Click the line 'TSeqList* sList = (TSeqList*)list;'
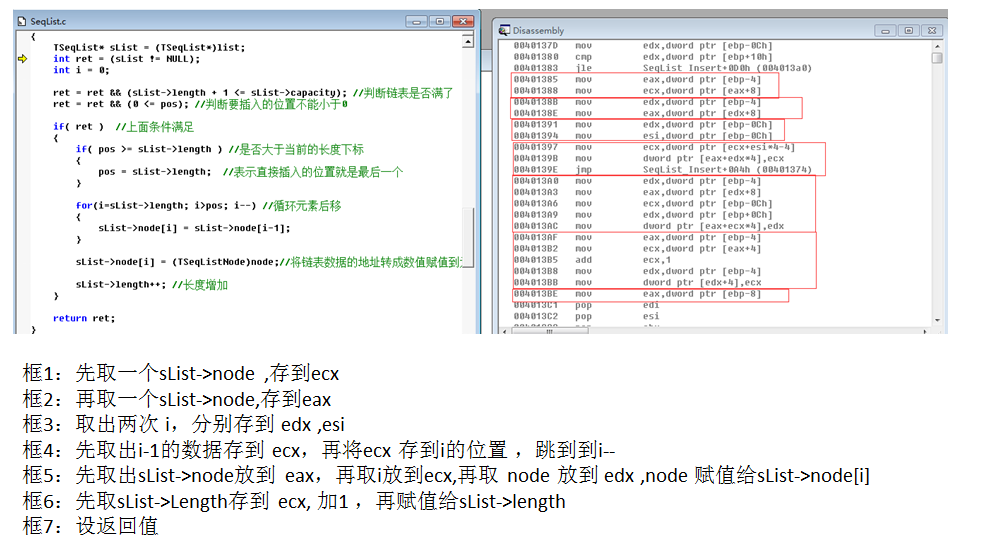Screen dimensions: 983x547 (149, 48)
